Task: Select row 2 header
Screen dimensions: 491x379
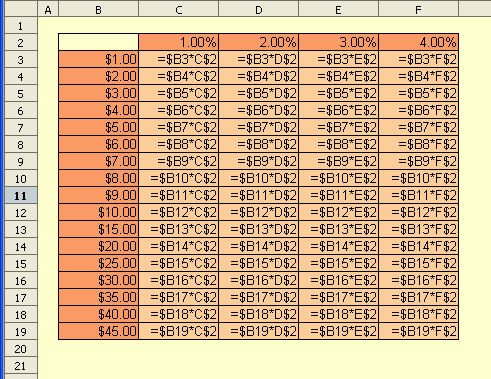Action: pos(21,43)
